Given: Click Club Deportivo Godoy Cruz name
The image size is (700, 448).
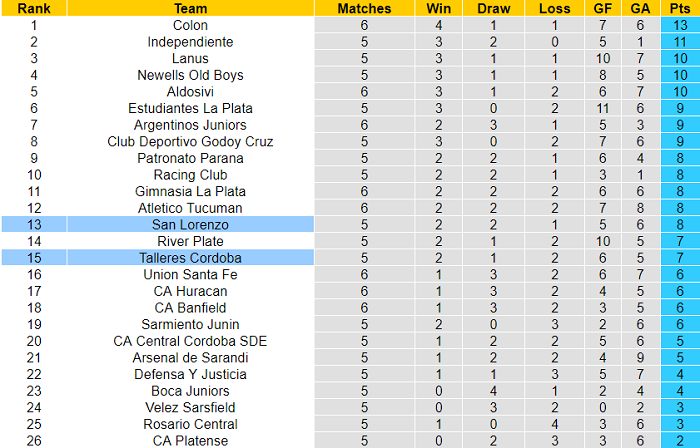Looking at the screenshot, I should click(190, 141).
